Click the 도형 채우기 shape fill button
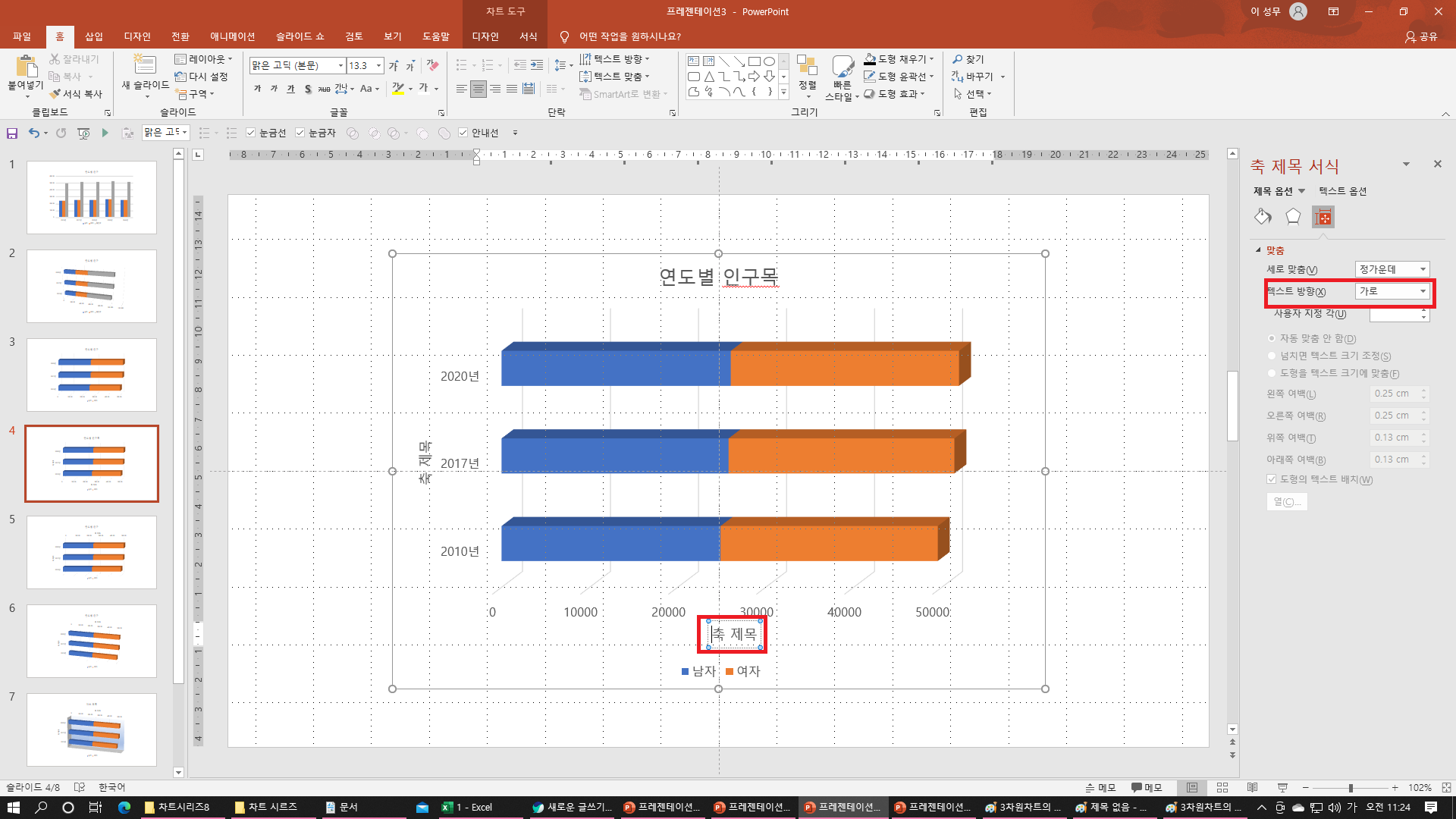 pyautogui.click(x=899, y=59)
